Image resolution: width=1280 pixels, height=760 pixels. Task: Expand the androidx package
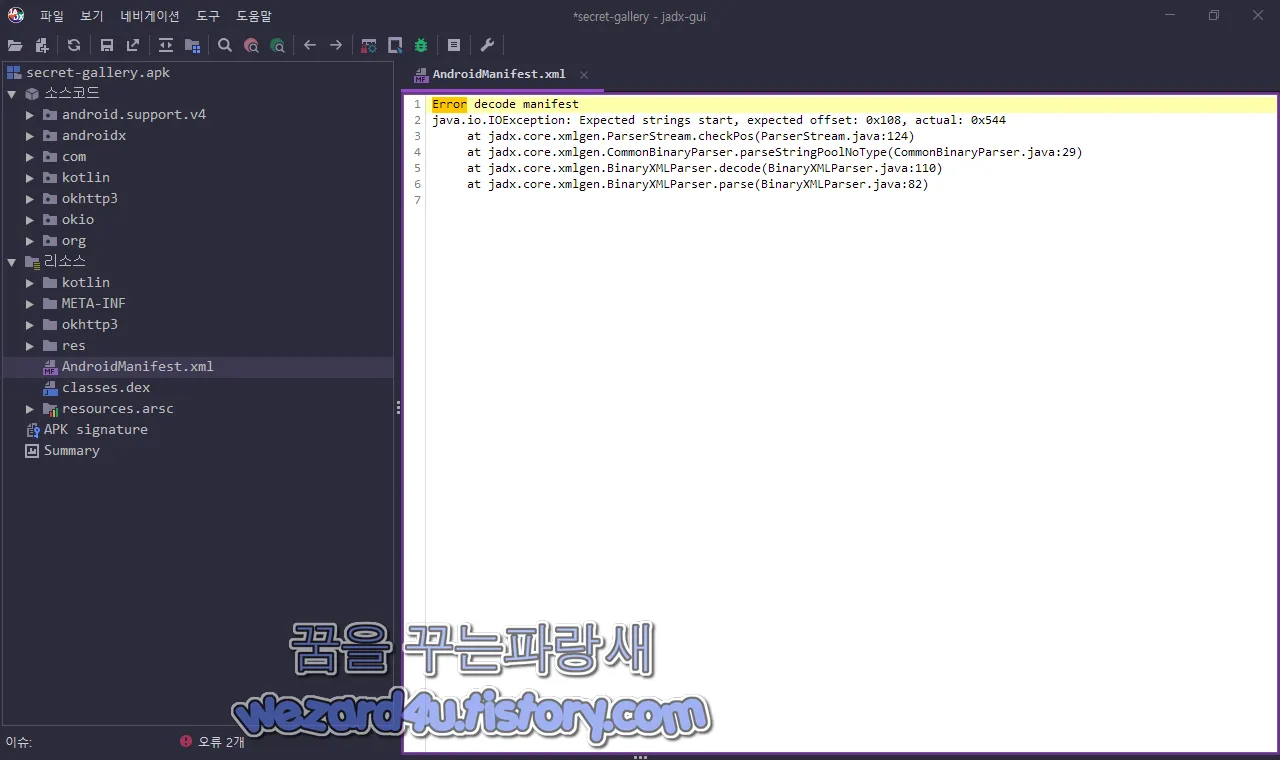[30, 136]
